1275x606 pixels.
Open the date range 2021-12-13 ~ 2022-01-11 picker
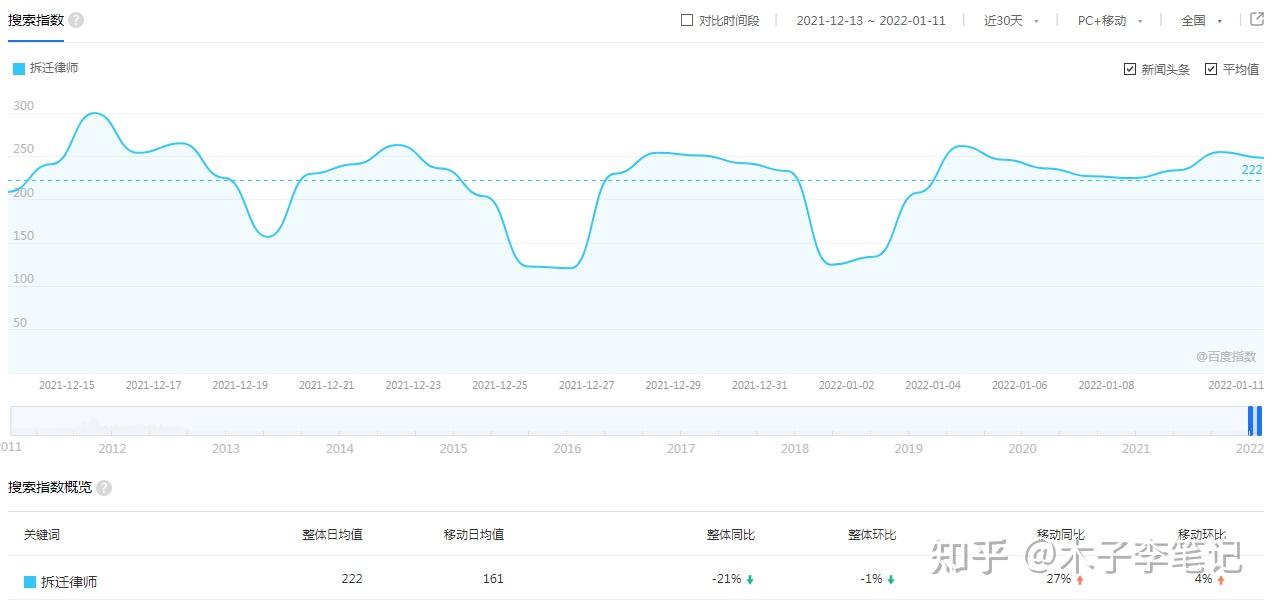coord(871,20)
